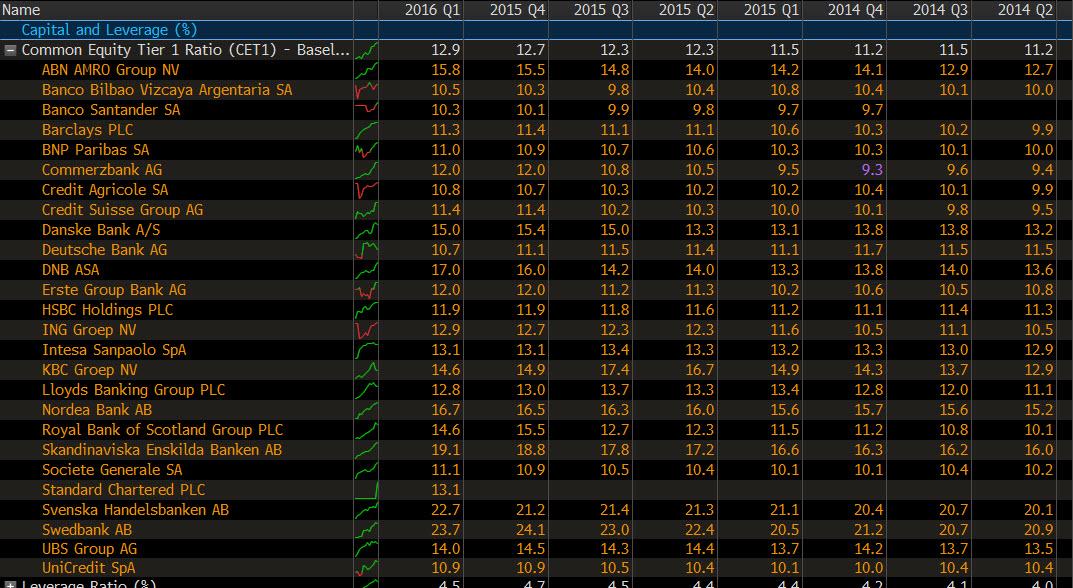Image resolution: width=1073 pixels, height=588 pixels.
Task: Open Swedbank AB sparkline chart
Action: (x=366, y=530)
